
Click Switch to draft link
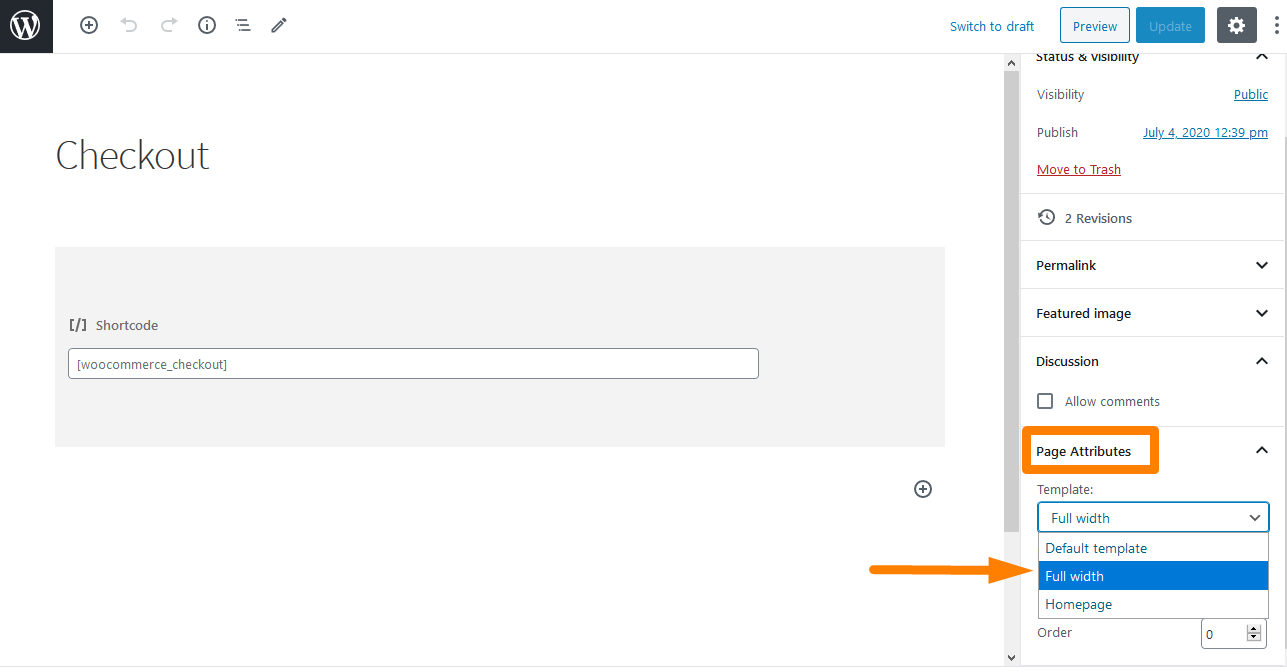click(x=992, y=26)
